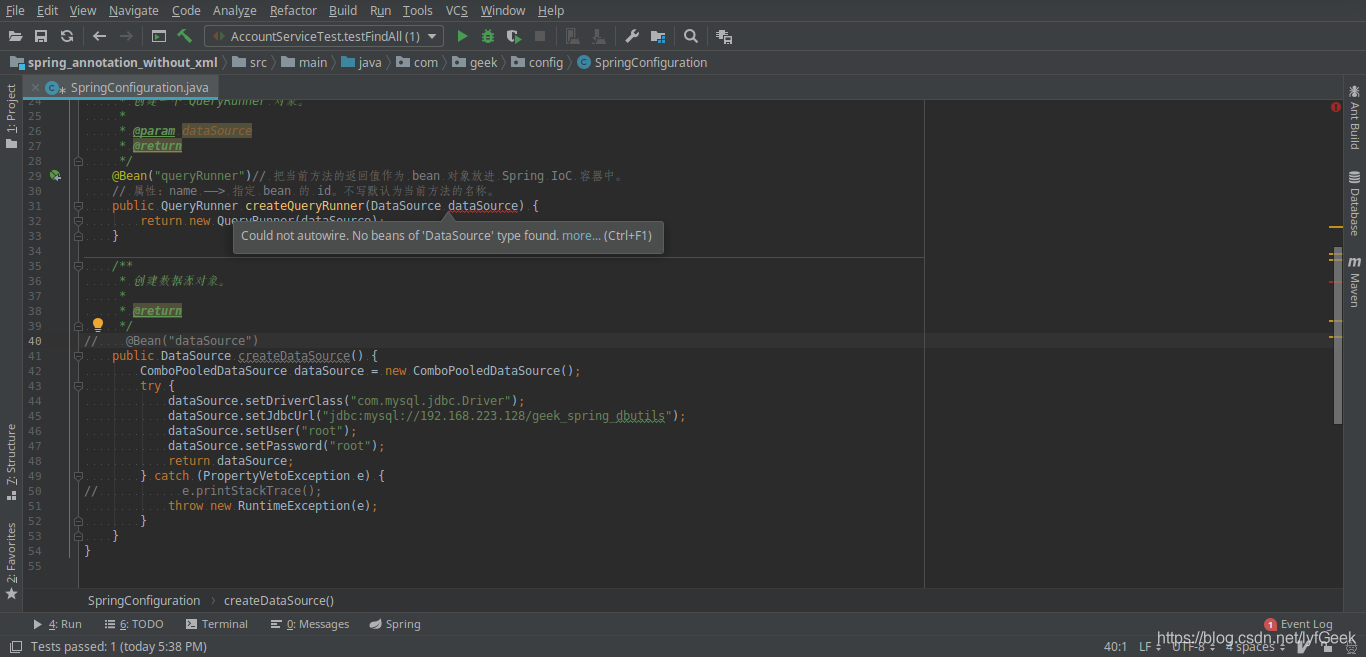This screenshot has width=1366, height=657.
Task: Collapse the fold marker on line 31
Action: pyautogui.click(x=78, y=206)
